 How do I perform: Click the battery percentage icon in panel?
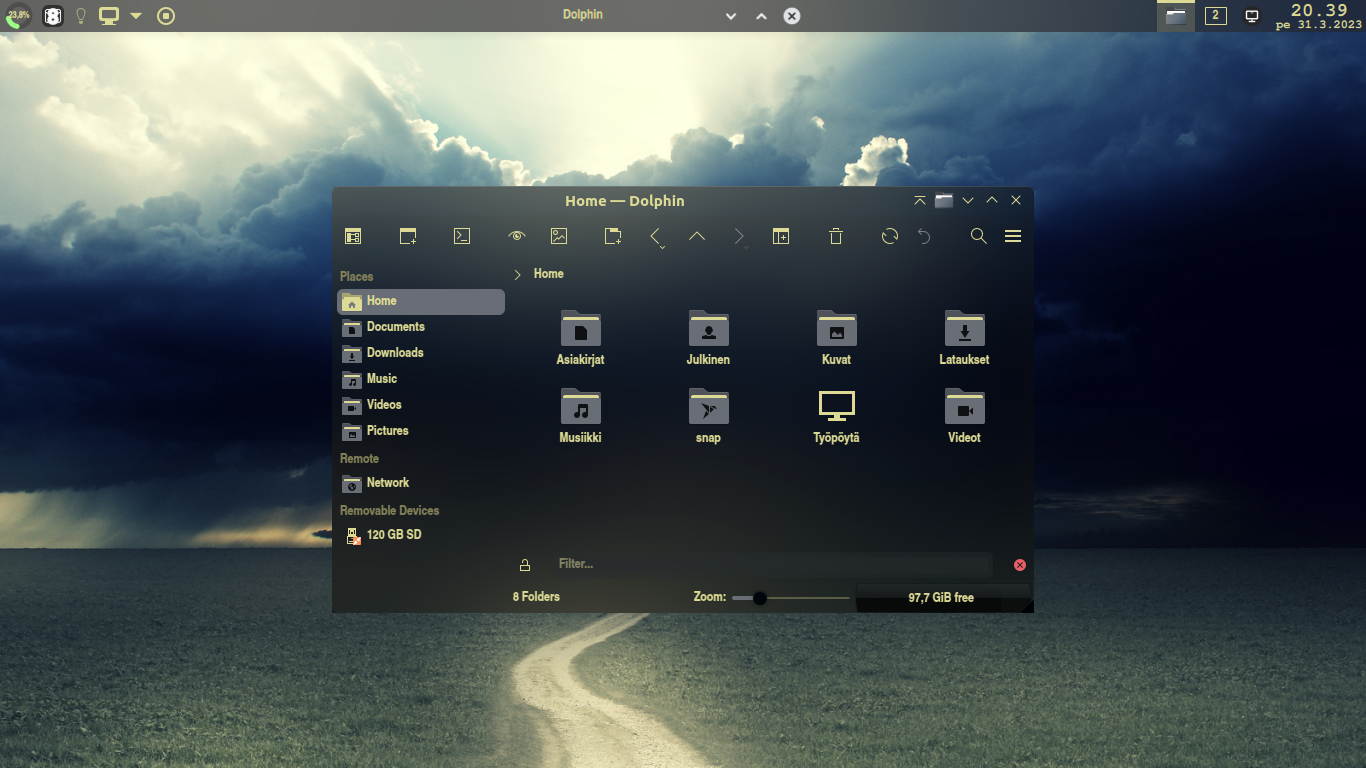pyautogui.click(x=18, y=16)
